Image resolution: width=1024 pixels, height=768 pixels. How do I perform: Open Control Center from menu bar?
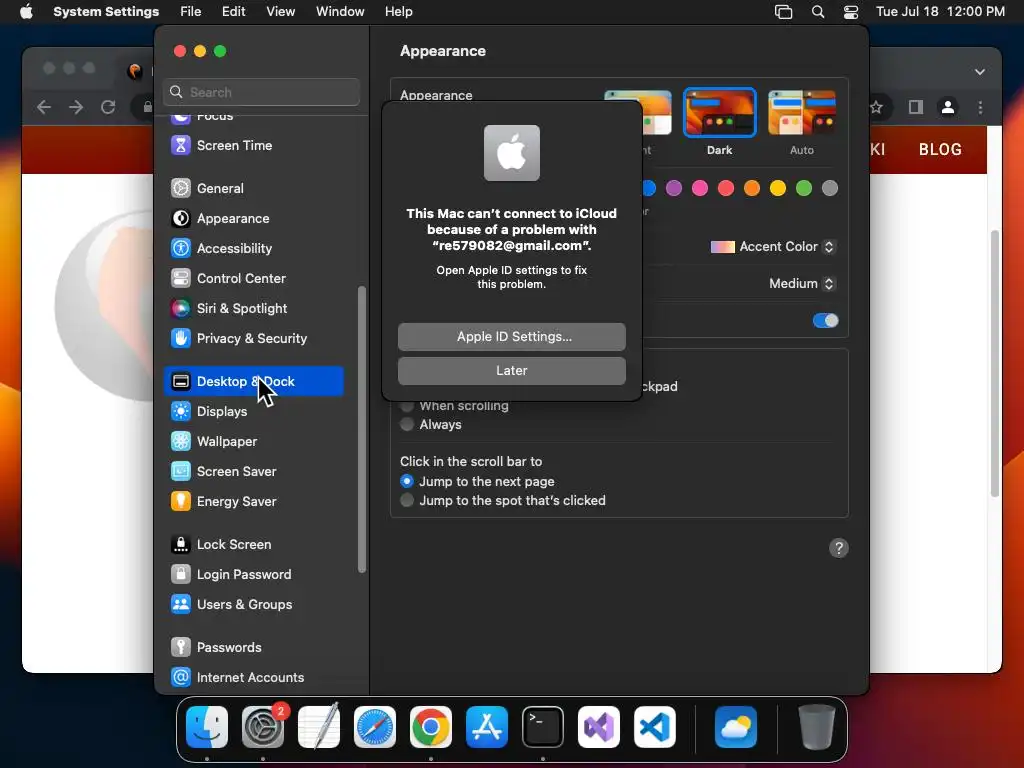(851, 12)
